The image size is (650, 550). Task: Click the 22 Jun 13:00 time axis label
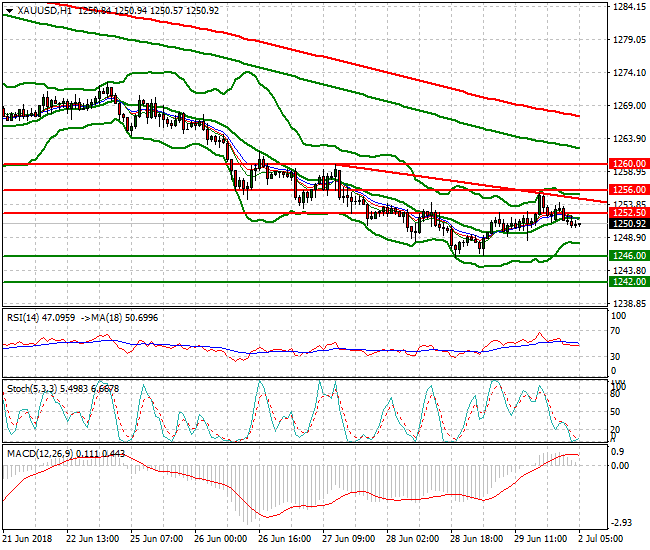click(92, 539)
